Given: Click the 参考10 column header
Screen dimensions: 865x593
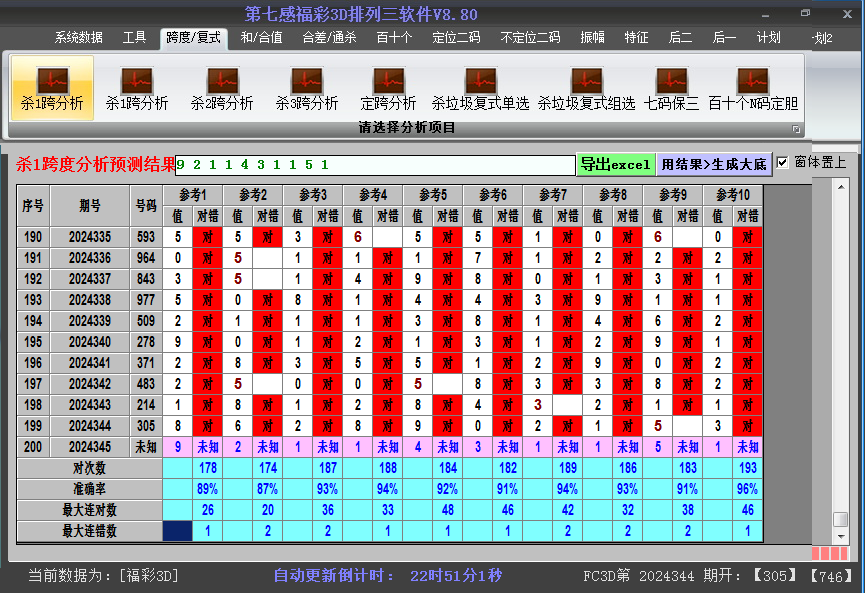Looking at the screenshot, I should 733,194.
